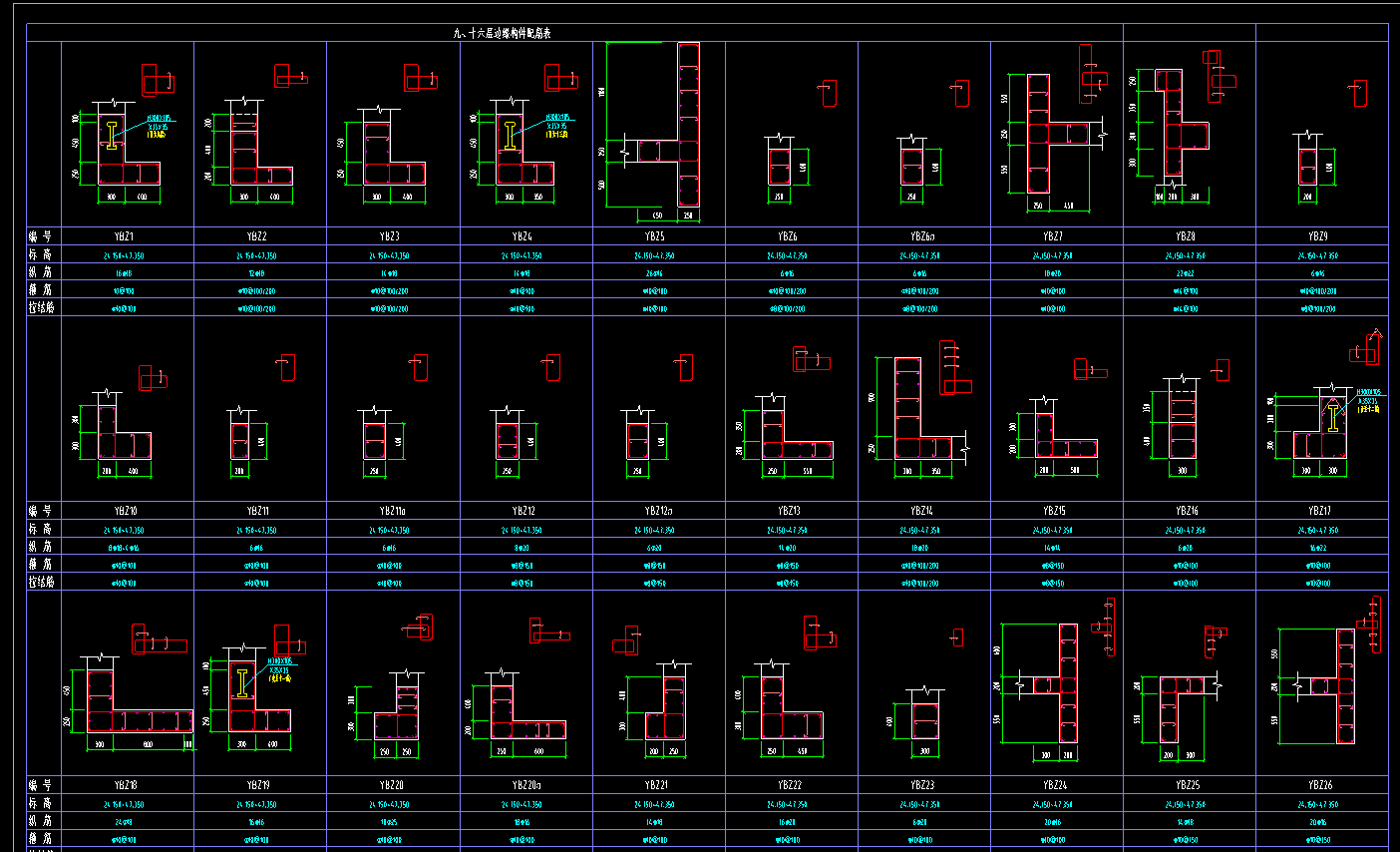1400x852 pixels.
Task: Select the YBZ2 label
Action: pos(257,237)
